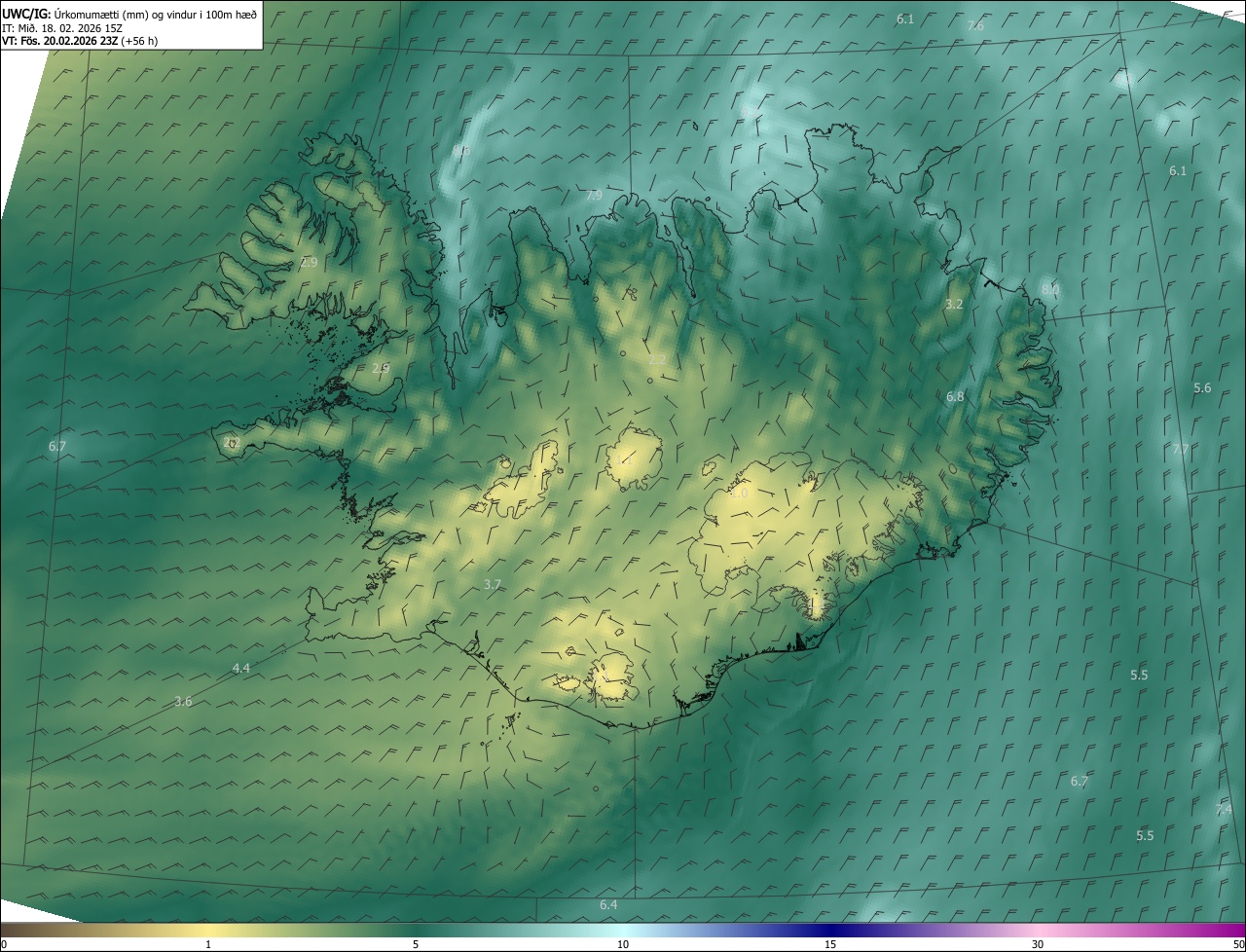Click the 7.4 value label on the map
The height and width of the screenshot is (952, 1246).
pos(1224,810)
